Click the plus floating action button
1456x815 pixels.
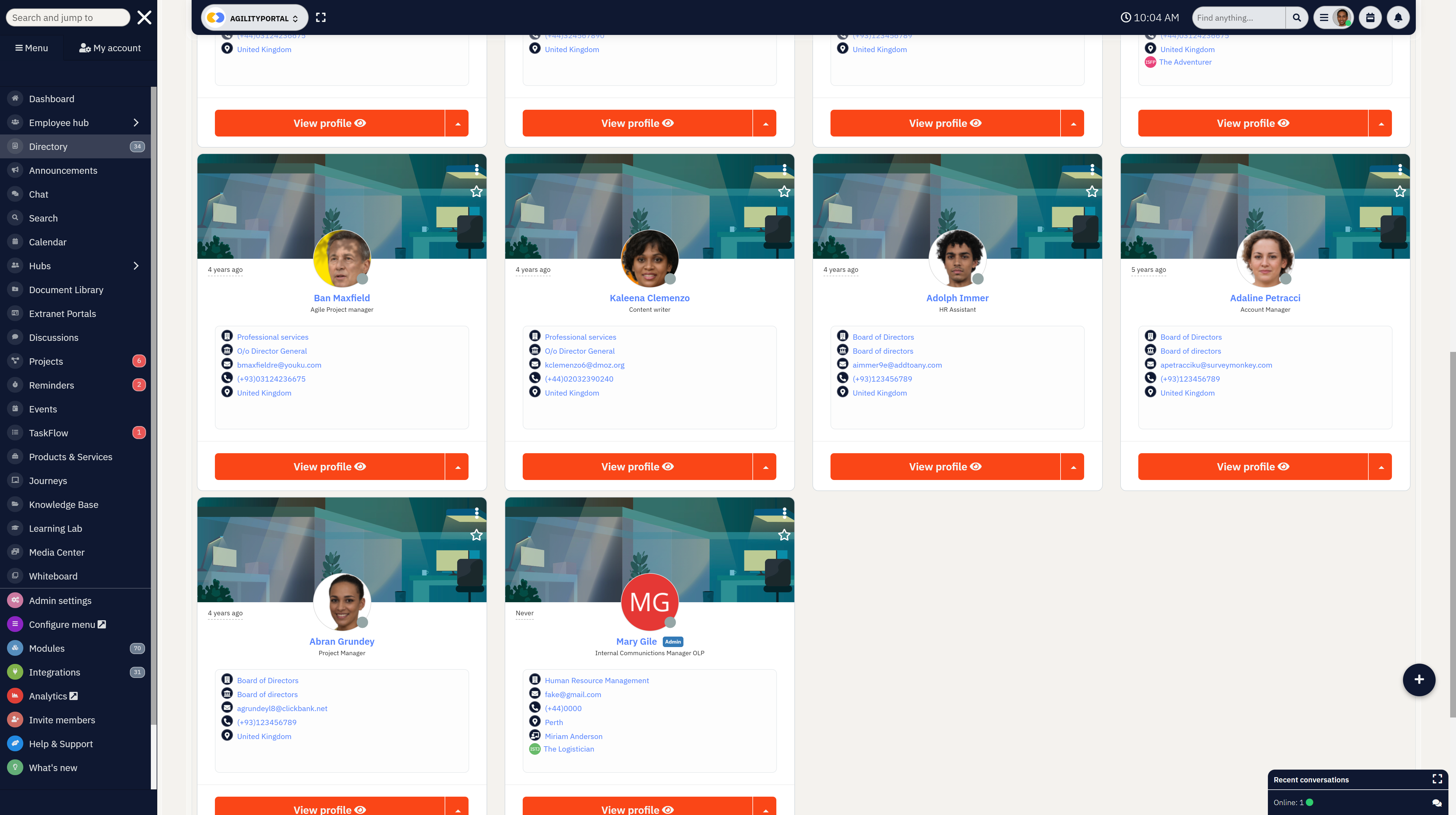point(1419,679)
